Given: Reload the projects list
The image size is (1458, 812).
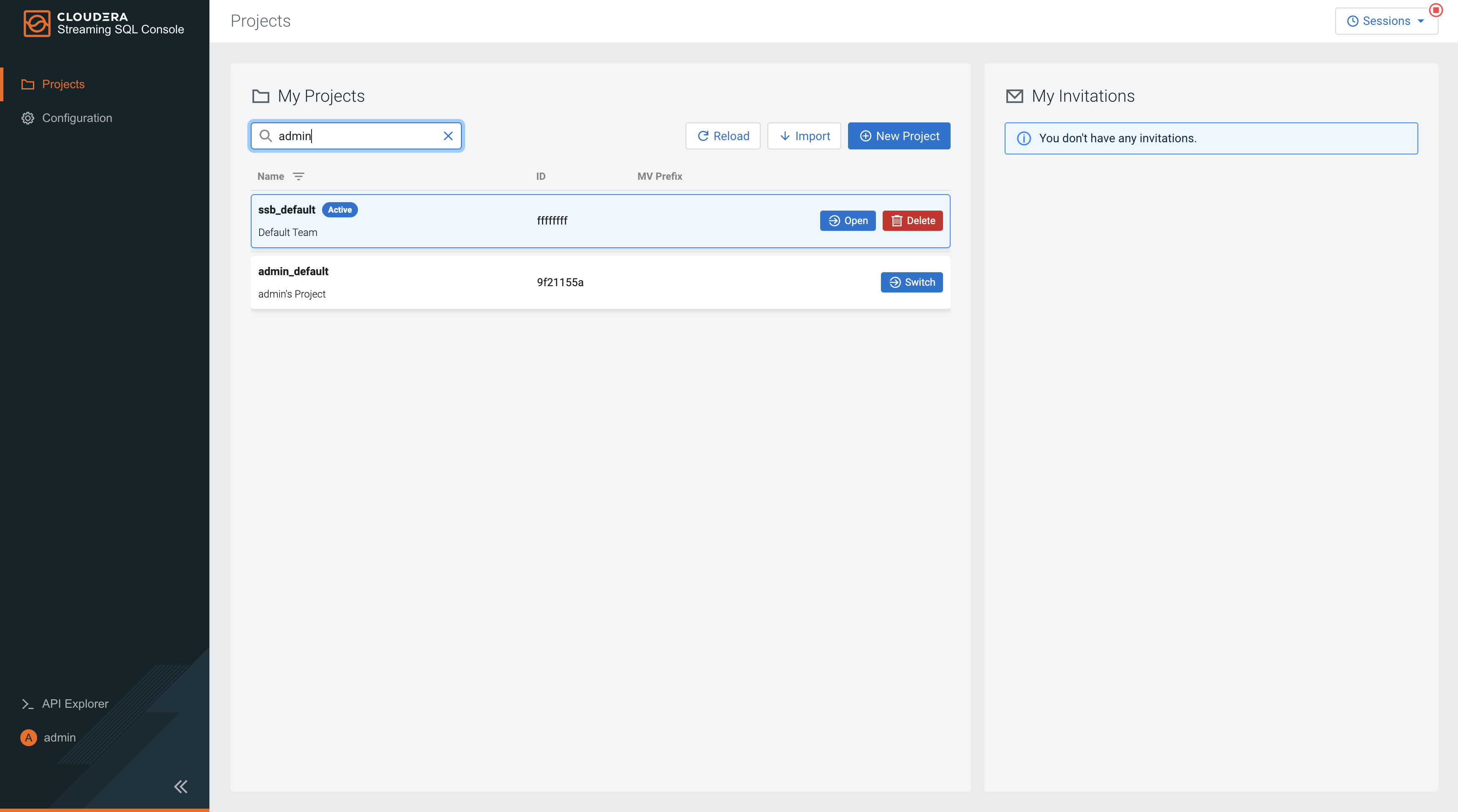Looking at the screenshot, I should (x=723, y=136).
